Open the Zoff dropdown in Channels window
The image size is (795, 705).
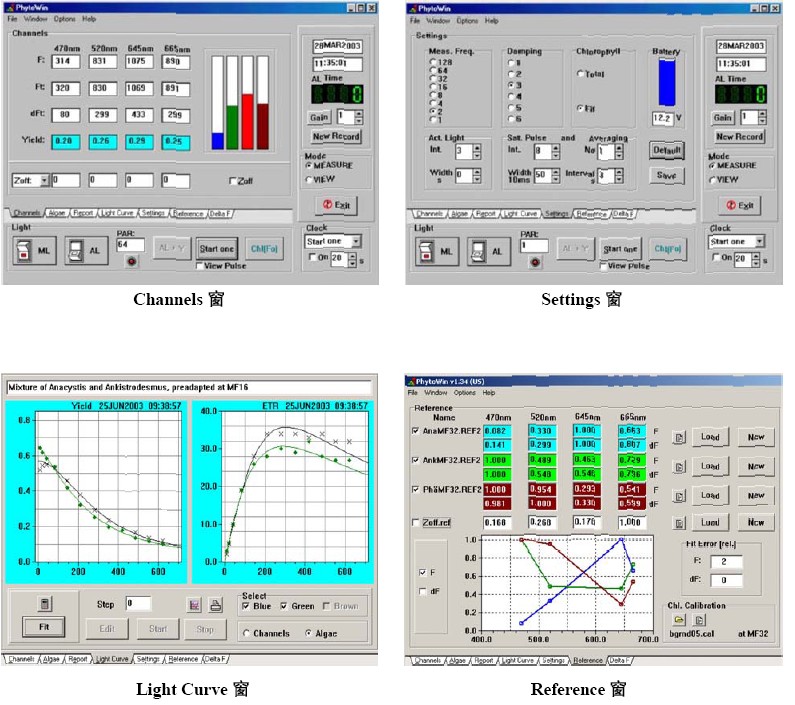[43, 181]
